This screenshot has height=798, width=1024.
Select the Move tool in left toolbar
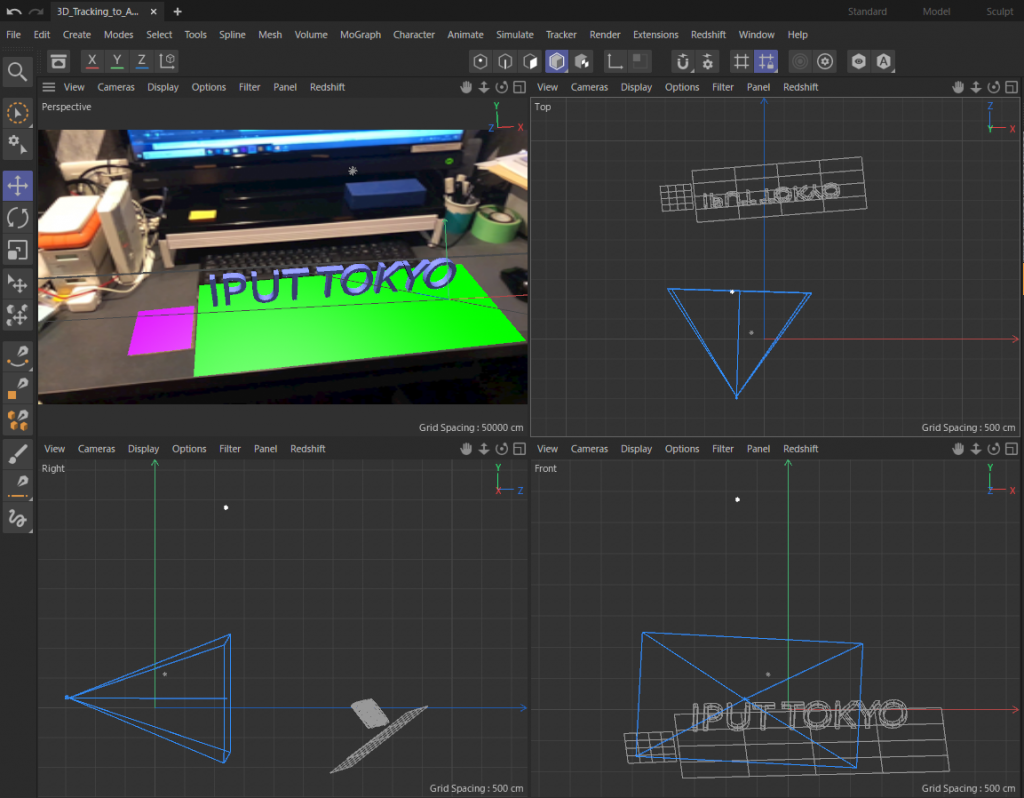[x=18, y=185]
